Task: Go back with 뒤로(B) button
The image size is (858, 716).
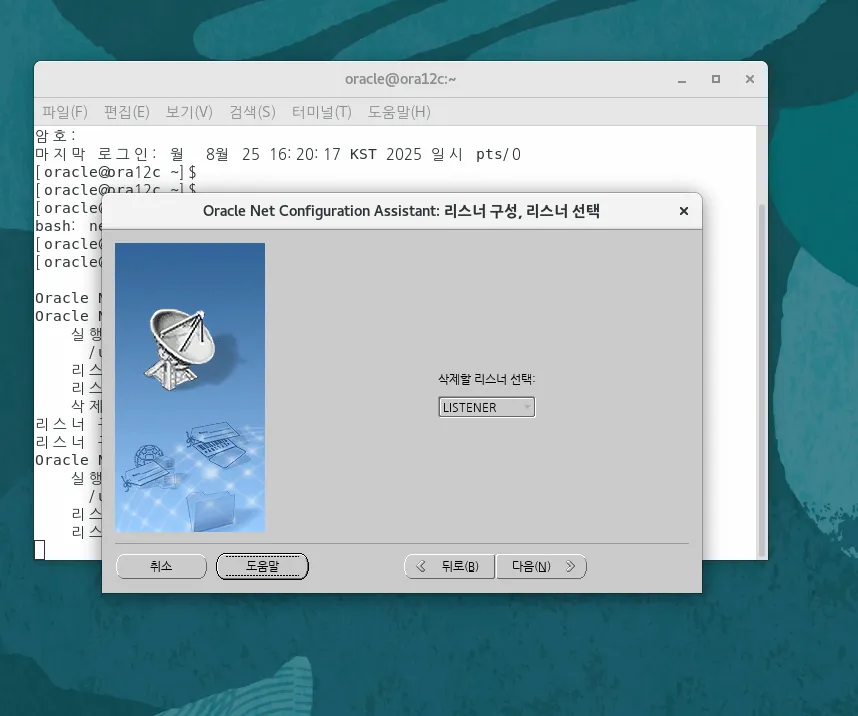Action: pos(449,566)
